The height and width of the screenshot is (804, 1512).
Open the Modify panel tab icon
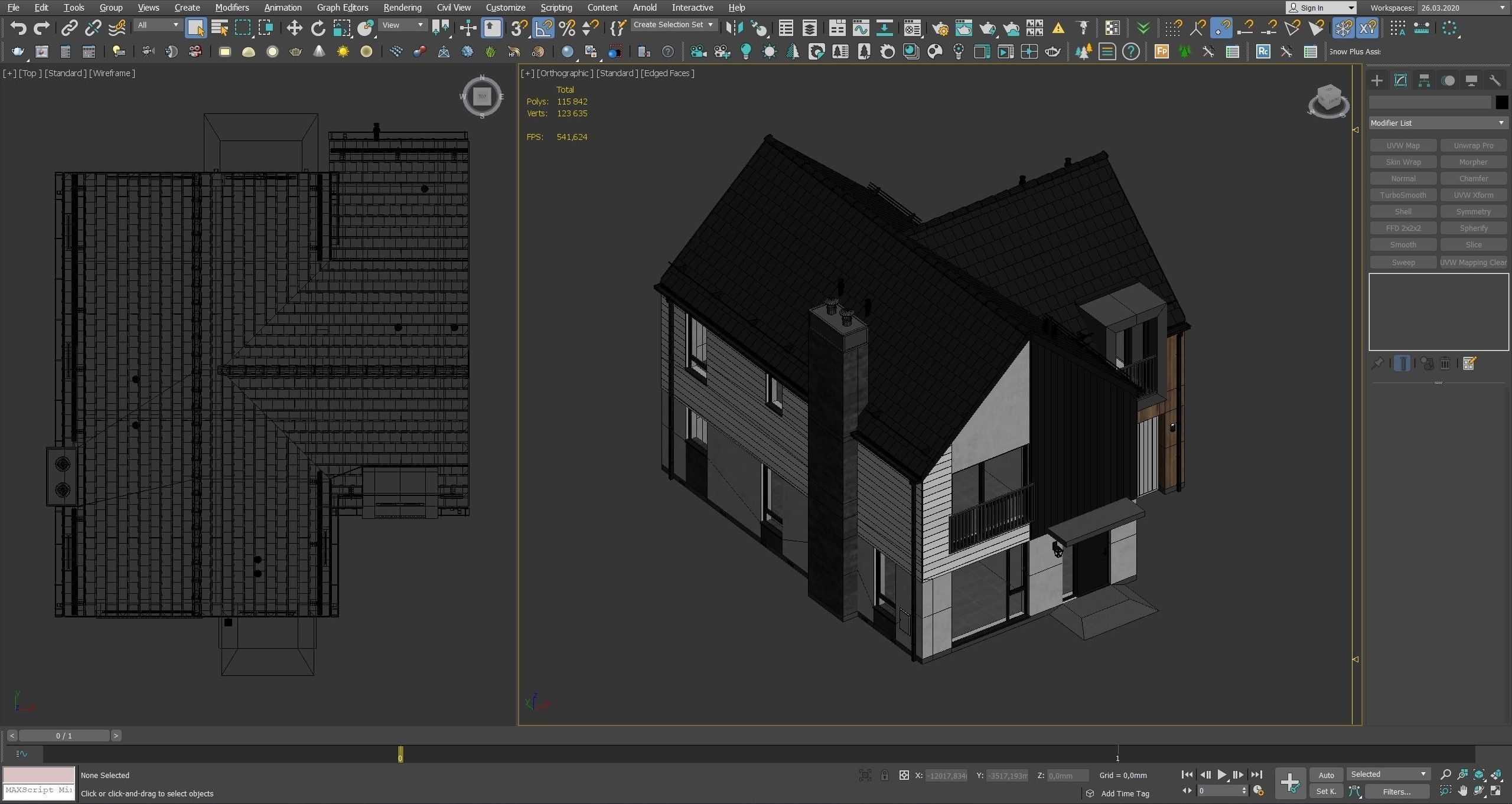pyautogui.click(x=1400, y=80)
